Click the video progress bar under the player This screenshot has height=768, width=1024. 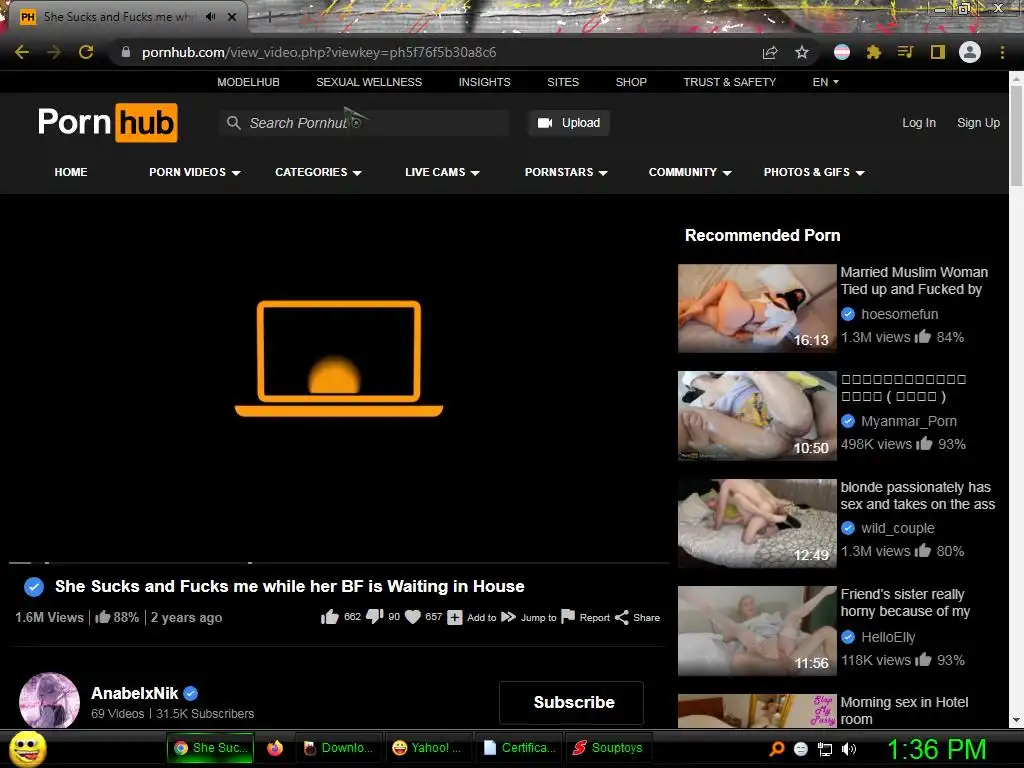pos(339,562)
